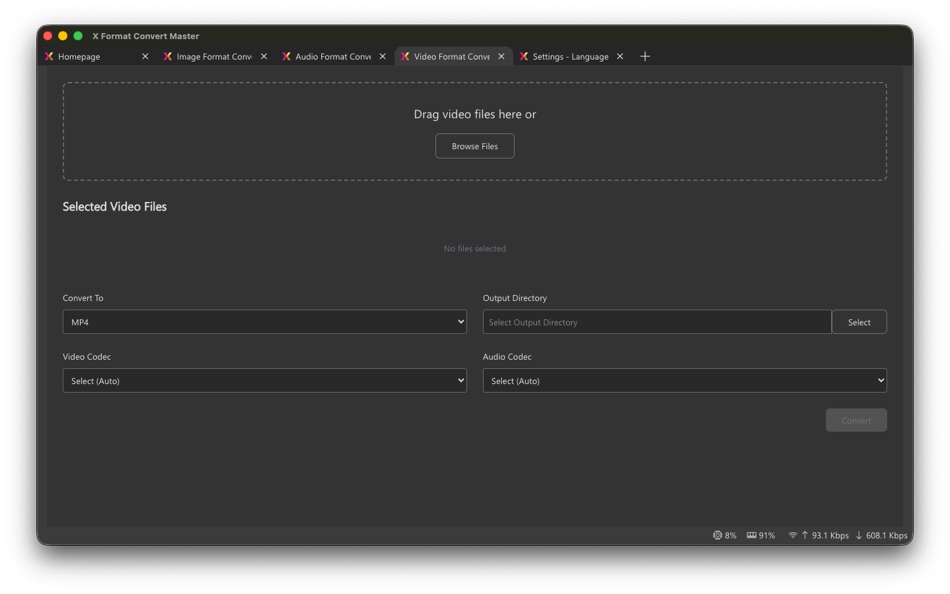Open a new tab with the plus icon
The image size is (950, 594).
645,56
